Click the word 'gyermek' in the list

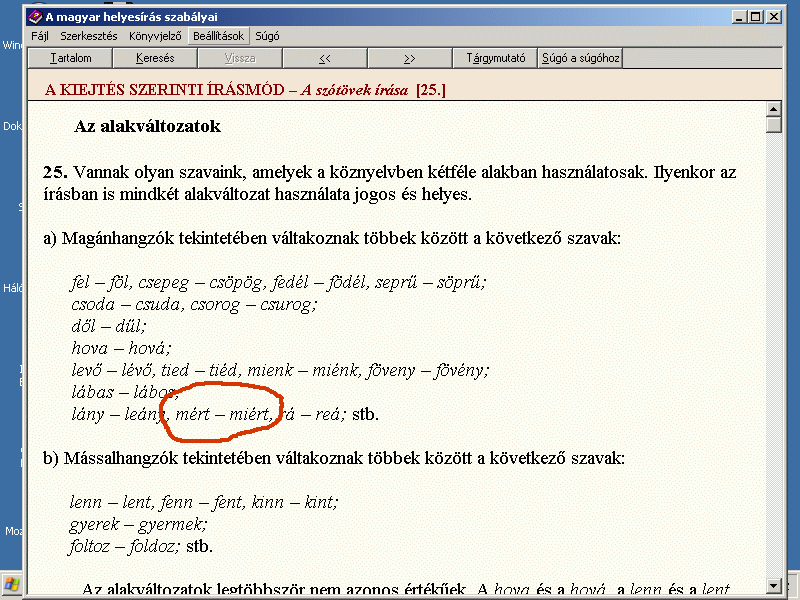(x=172, y=525)
